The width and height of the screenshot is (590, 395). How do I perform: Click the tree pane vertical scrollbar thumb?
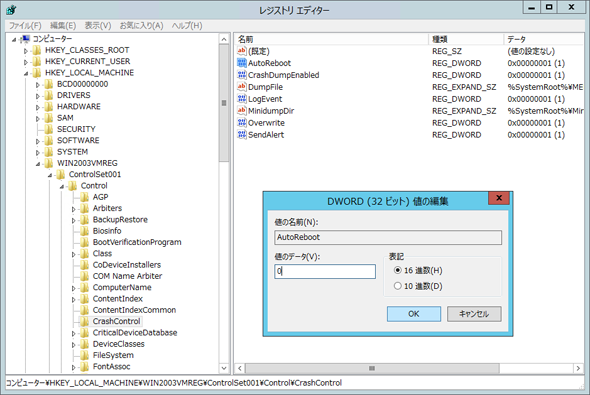(x=224, y=103)
